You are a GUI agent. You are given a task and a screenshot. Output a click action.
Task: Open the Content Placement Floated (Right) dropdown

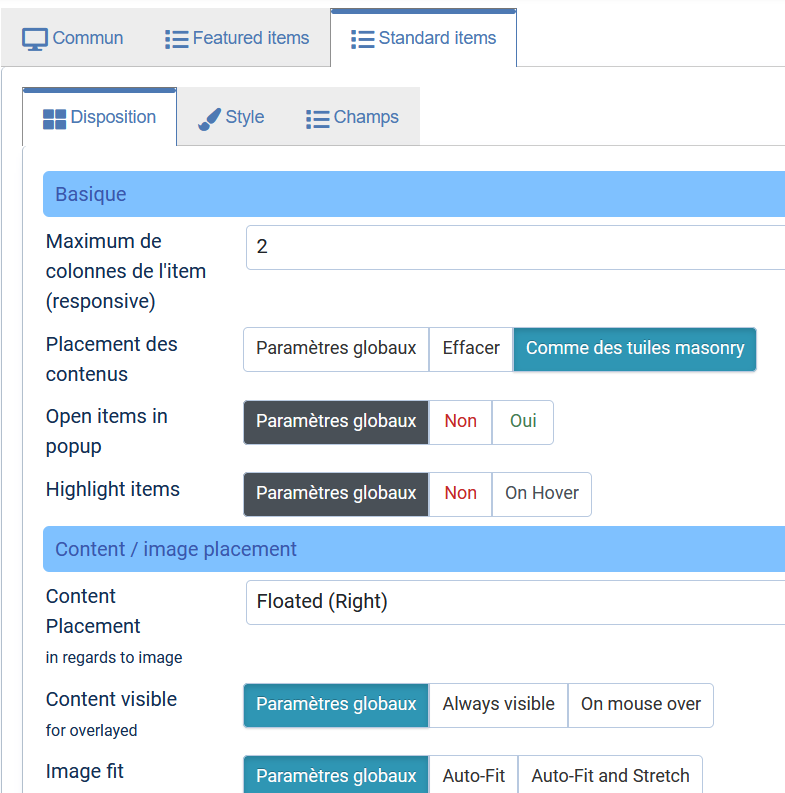pyautogui.click(x=515, y=602)
